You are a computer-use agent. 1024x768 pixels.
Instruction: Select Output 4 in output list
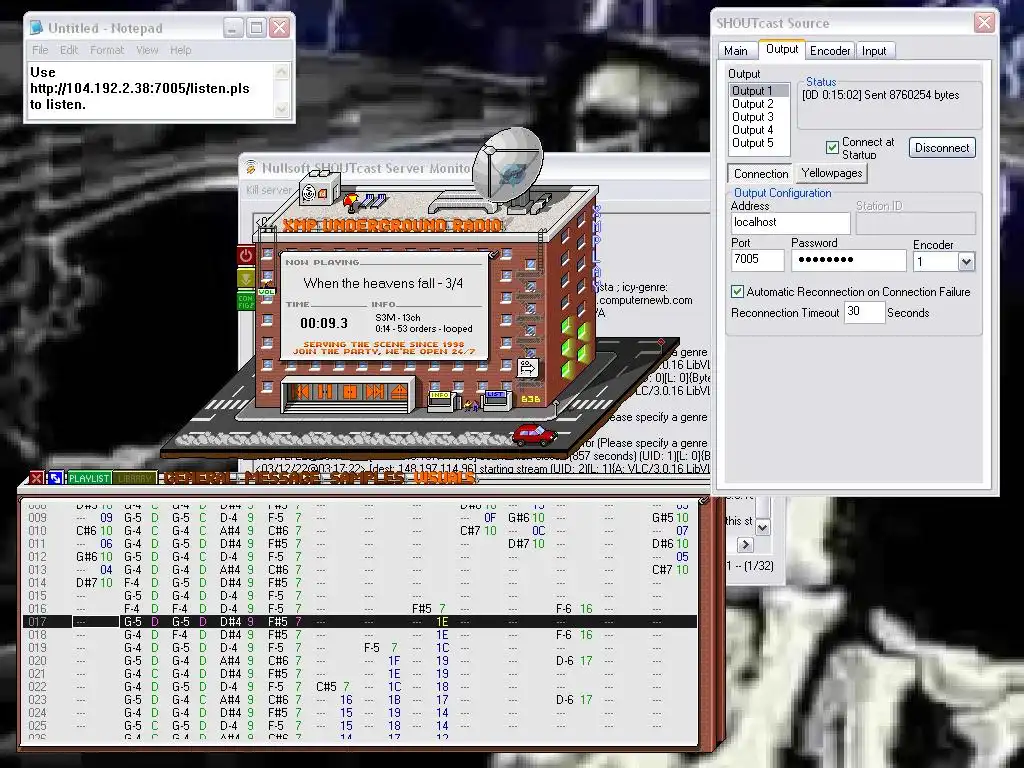click(759, 130)
